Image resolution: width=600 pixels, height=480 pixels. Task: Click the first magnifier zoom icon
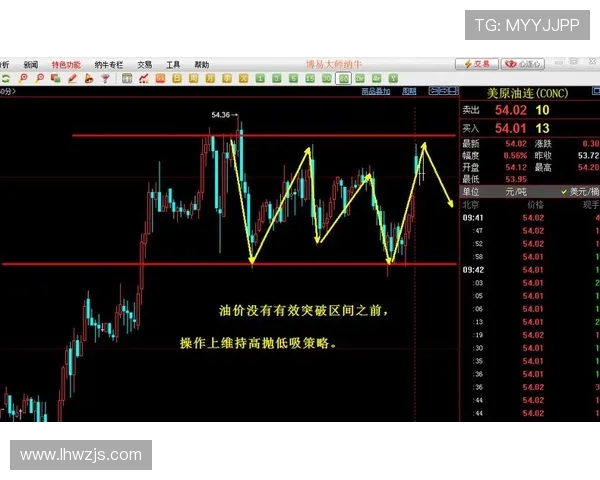point(23,78)
